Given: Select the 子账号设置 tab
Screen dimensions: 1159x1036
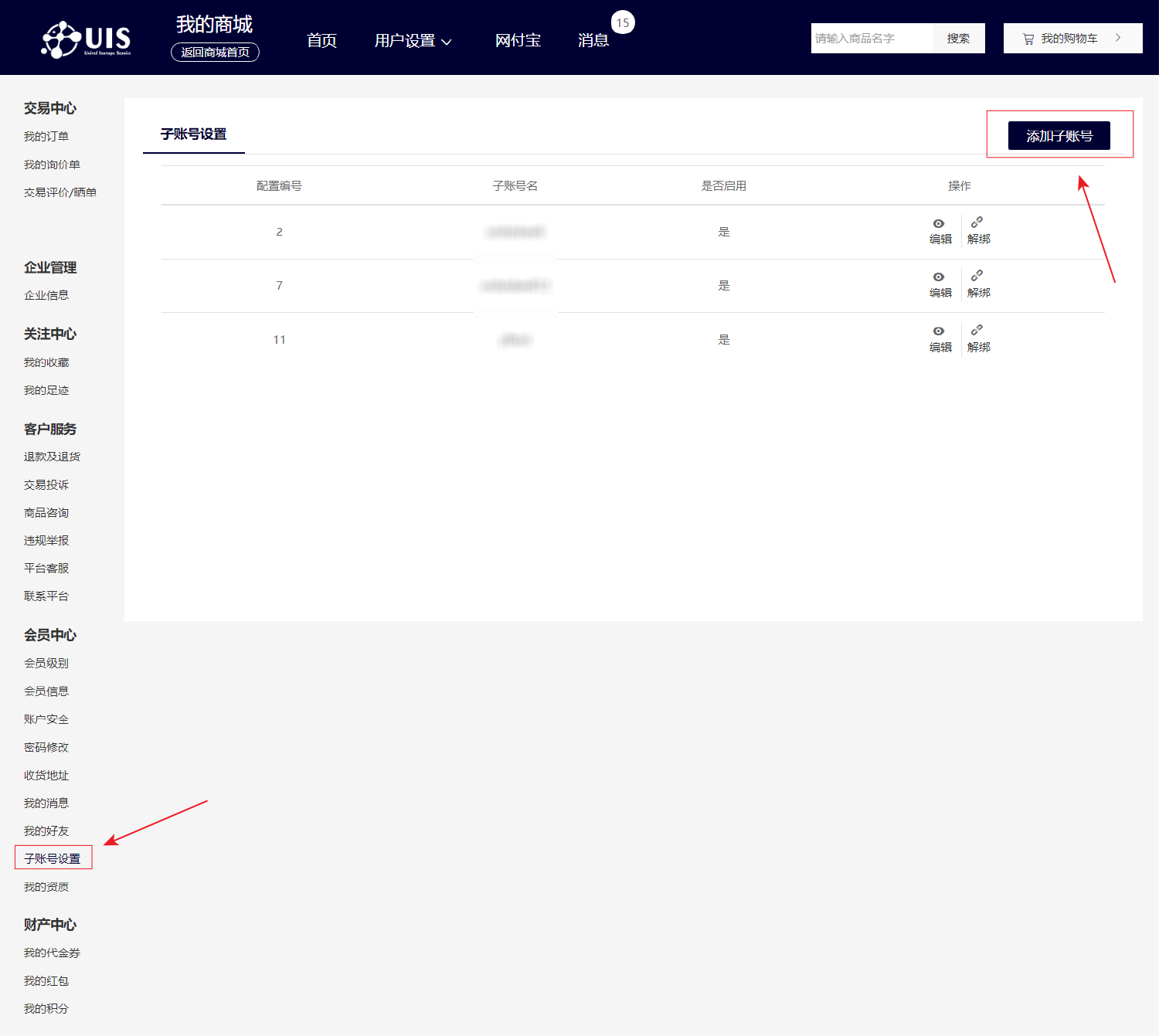Looking at the screenshot, I should coord(194,134).
